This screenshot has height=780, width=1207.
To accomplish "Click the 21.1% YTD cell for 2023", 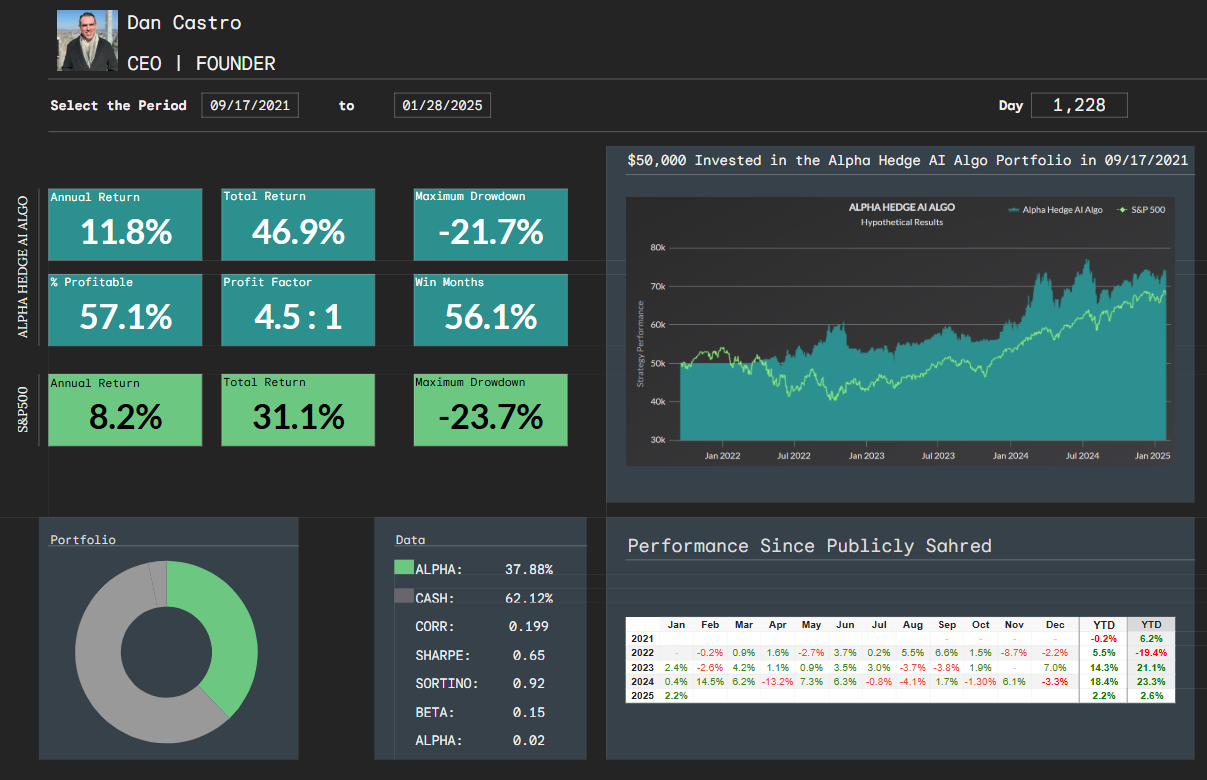I will (x=1151, y=667).
